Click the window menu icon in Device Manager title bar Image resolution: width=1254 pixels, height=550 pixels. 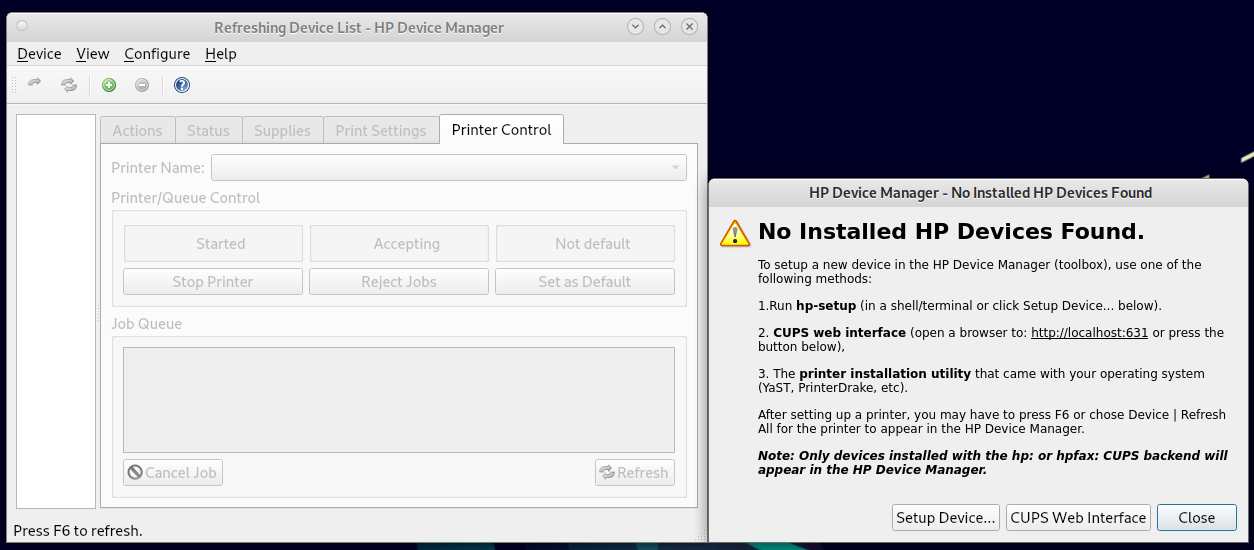point(23,27)
